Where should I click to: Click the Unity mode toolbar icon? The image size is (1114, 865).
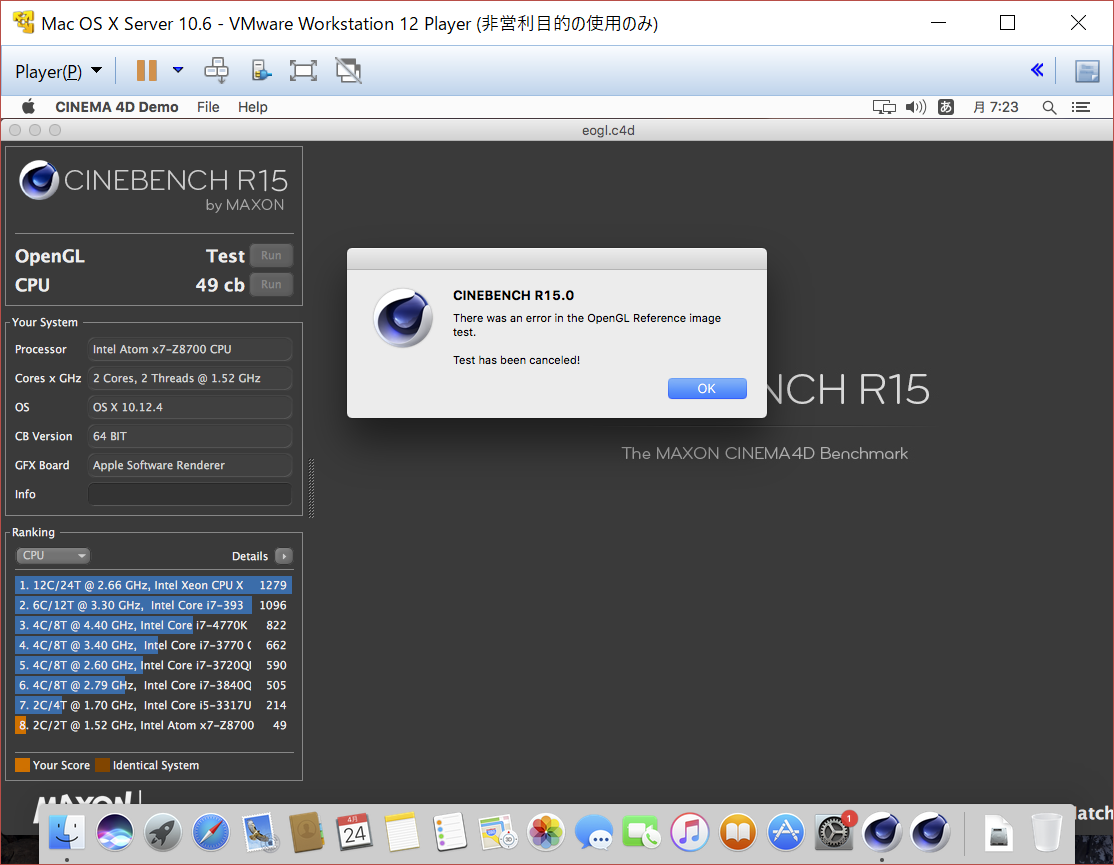click(348, 70)
